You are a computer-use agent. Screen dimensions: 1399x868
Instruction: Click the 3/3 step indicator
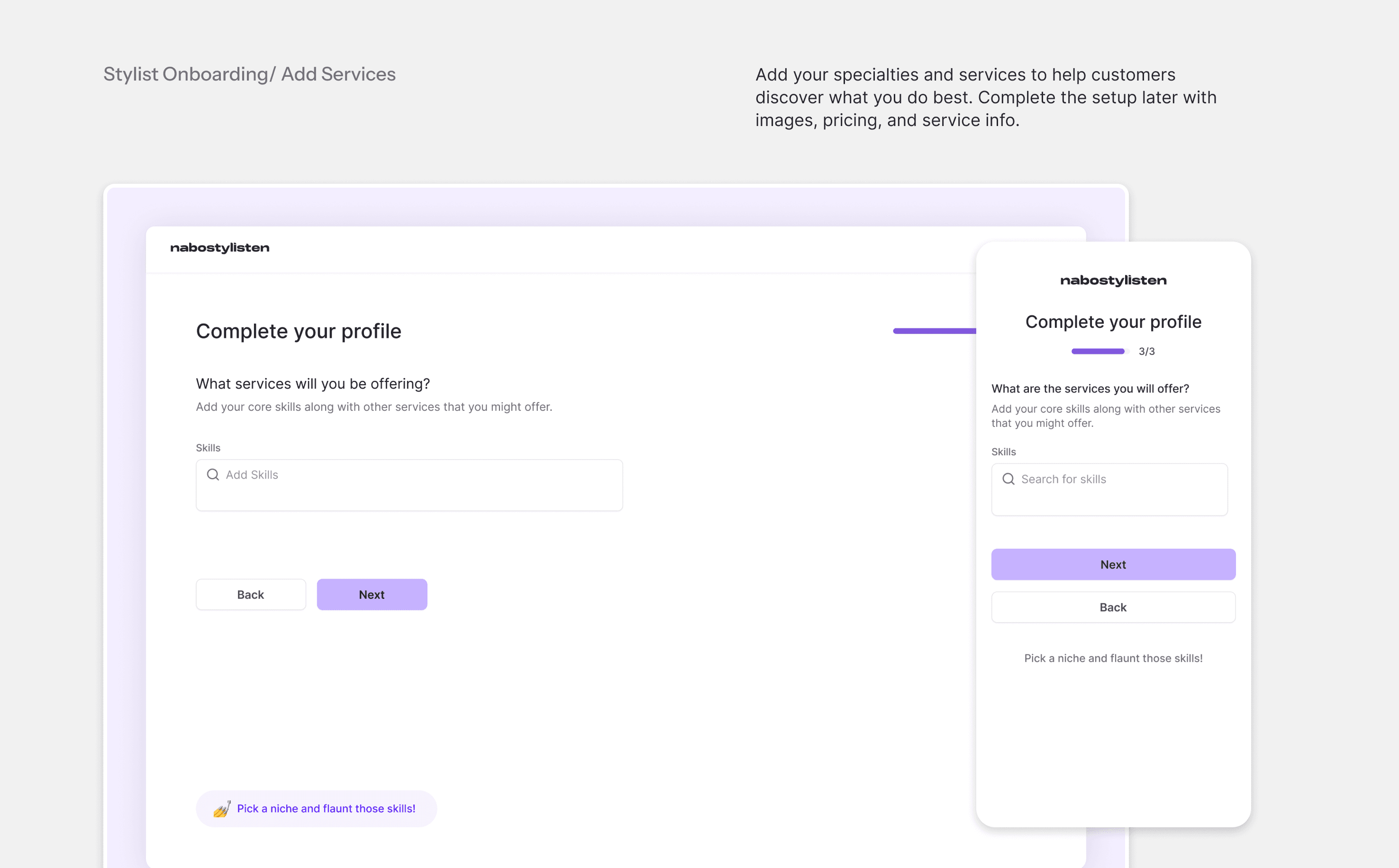1146,352
